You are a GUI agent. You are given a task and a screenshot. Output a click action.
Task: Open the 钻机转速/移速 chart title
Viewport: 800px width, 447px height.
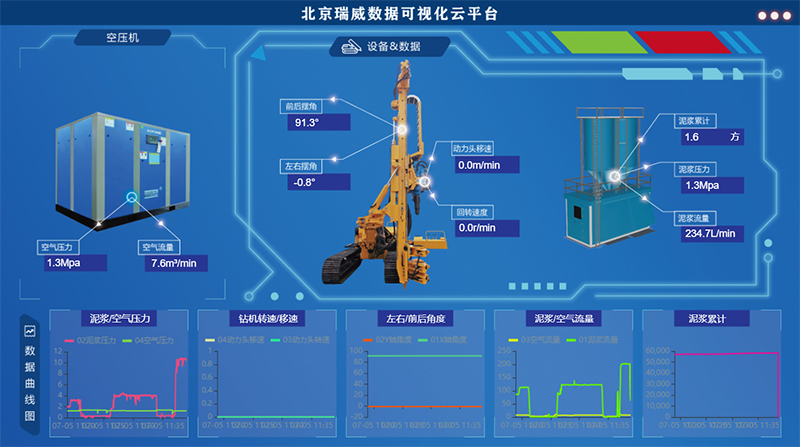tap(268, 318)
